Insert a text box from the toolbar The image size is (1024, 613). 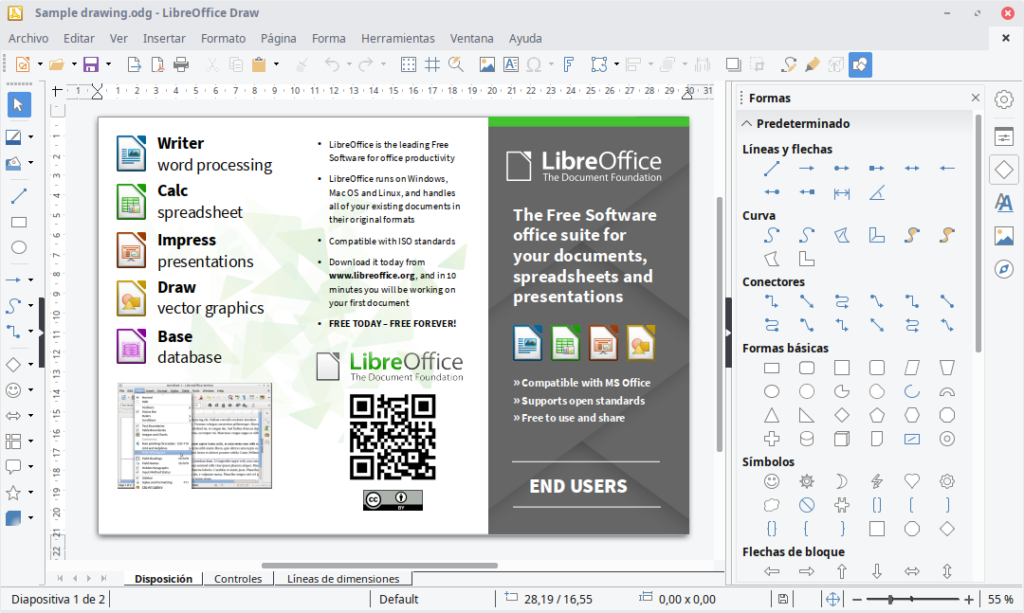tap(510, 64)
